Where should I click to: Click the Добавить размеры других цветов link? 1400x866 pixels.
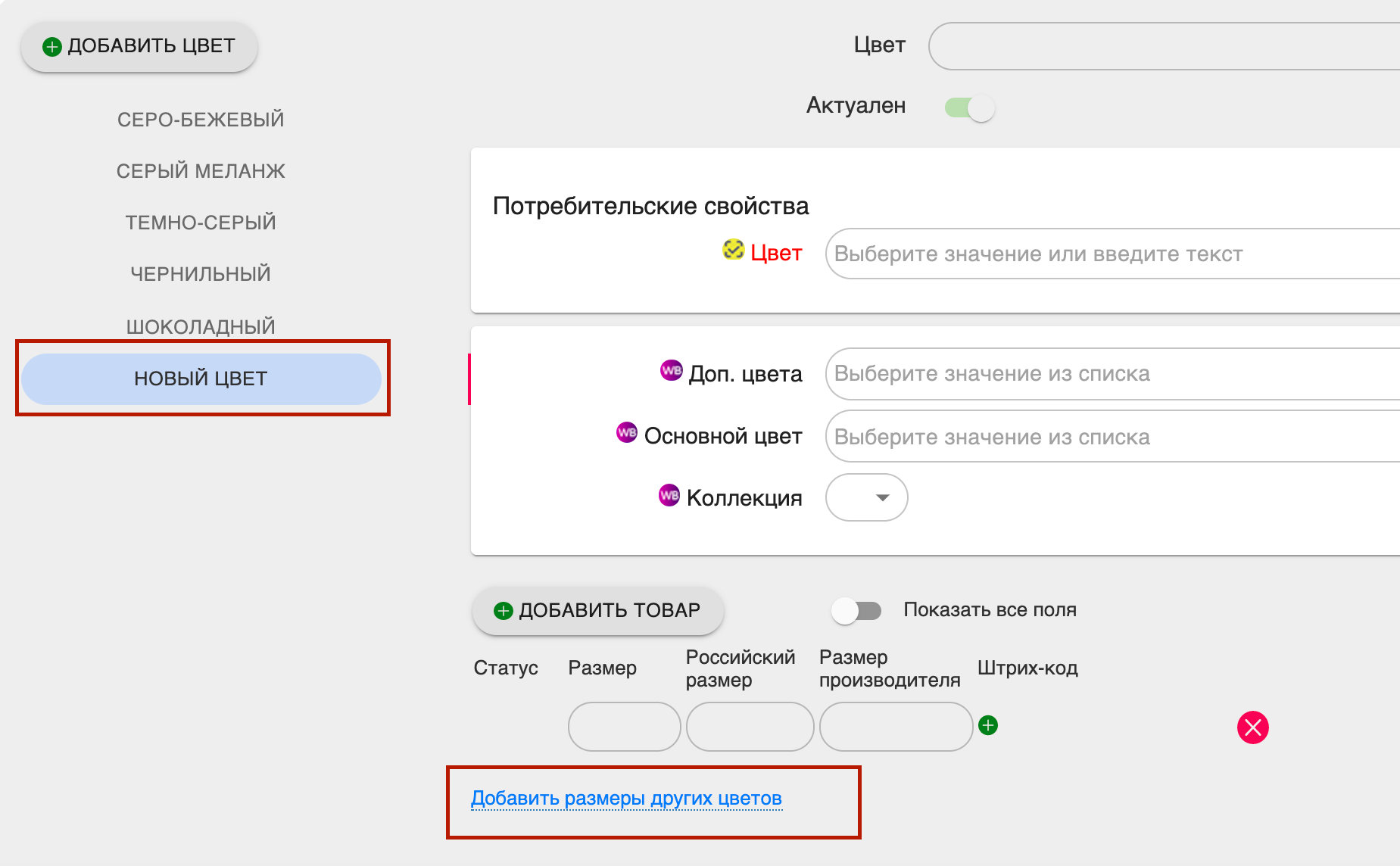pos(626,799)
